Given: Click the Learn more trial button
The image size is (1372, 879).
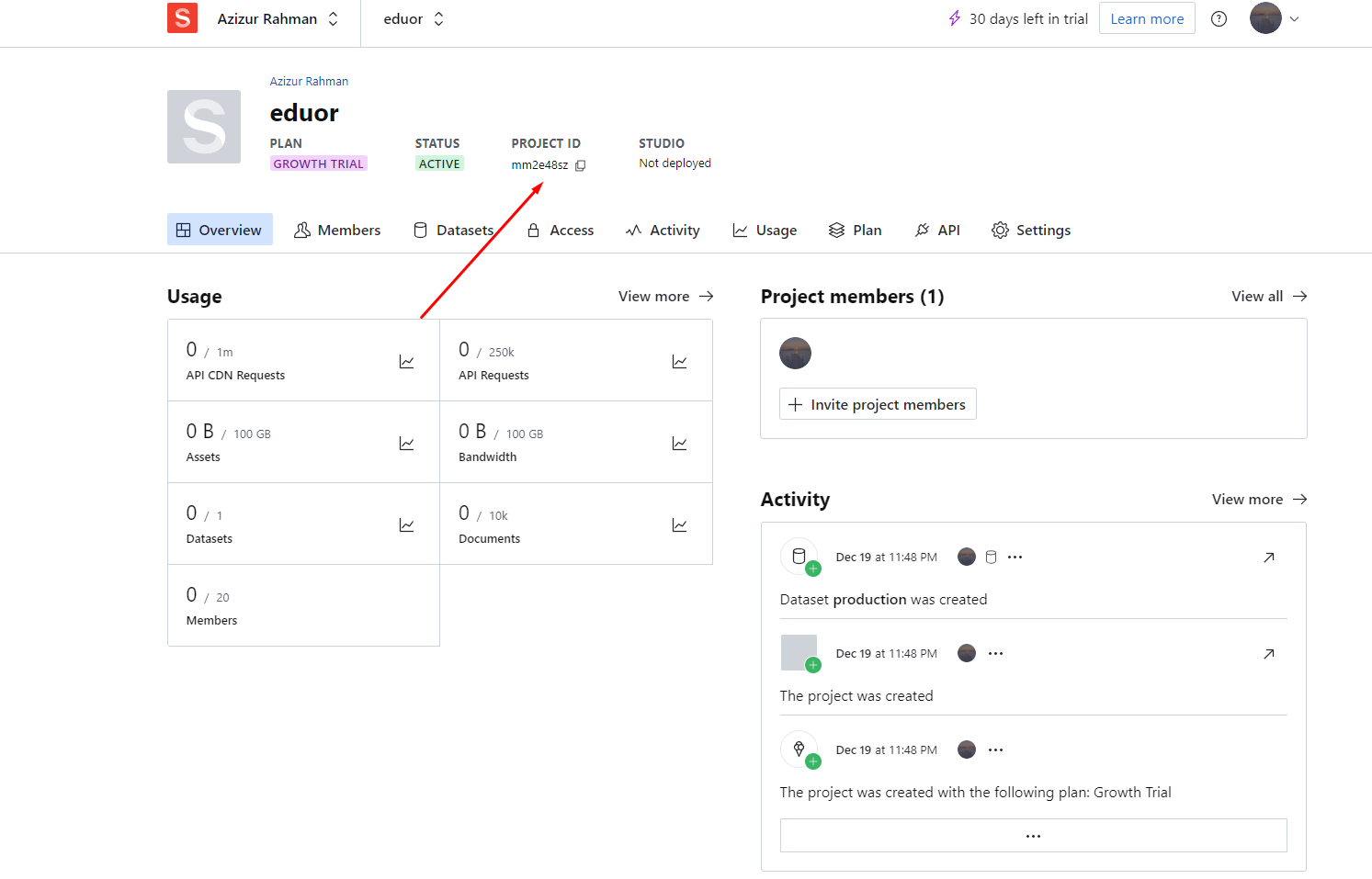Looking at the screenshot, I should [1146, 19].
